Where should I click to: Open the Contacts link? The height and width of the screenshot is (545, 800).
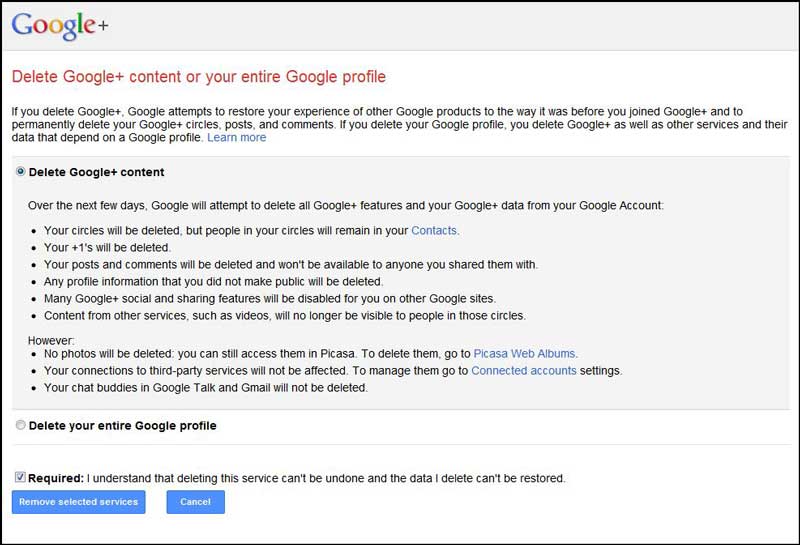point(434,231)
